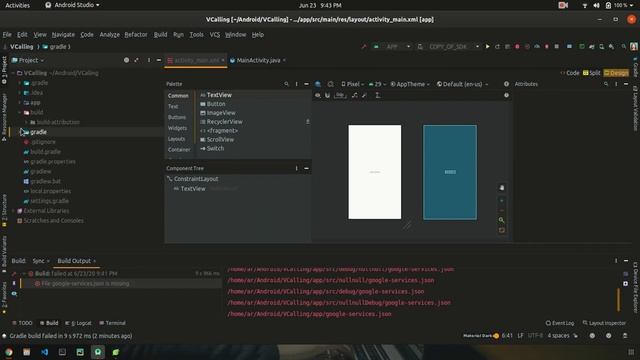The height and width of the screenshot is (360, 640).
Task: Open the File menu
Action: pos(7,35)
